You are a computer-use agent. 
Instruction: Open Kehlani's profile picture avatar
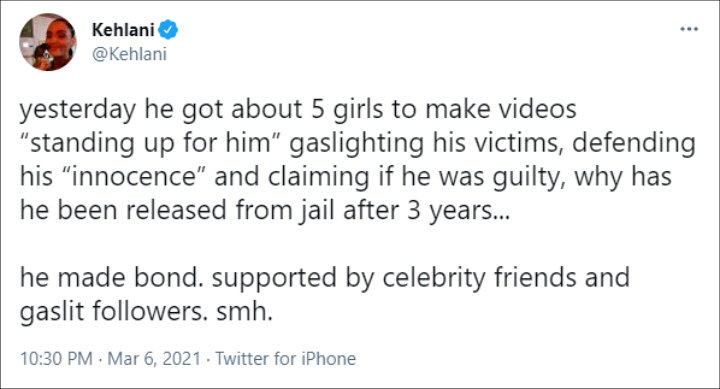pos(48,42)
